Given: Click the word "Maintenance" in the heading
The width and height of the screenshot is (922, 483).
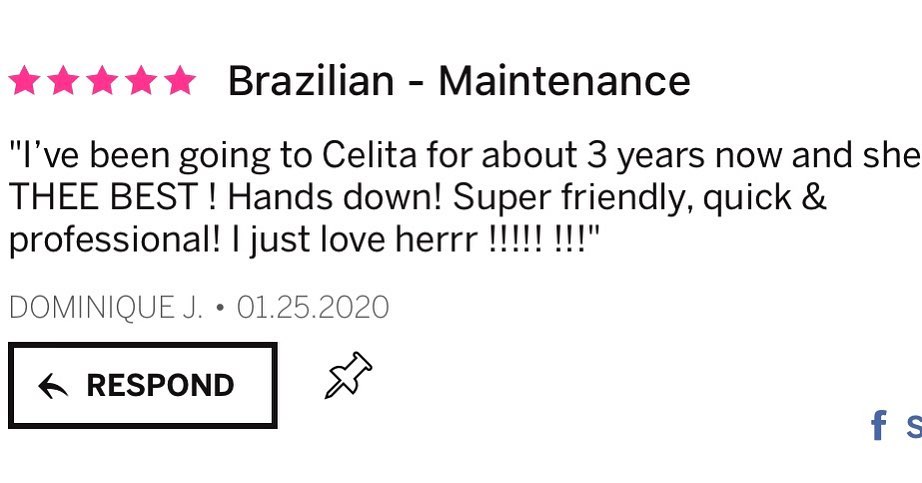Looking at the screenshot, I should click(x=564, y=81).
